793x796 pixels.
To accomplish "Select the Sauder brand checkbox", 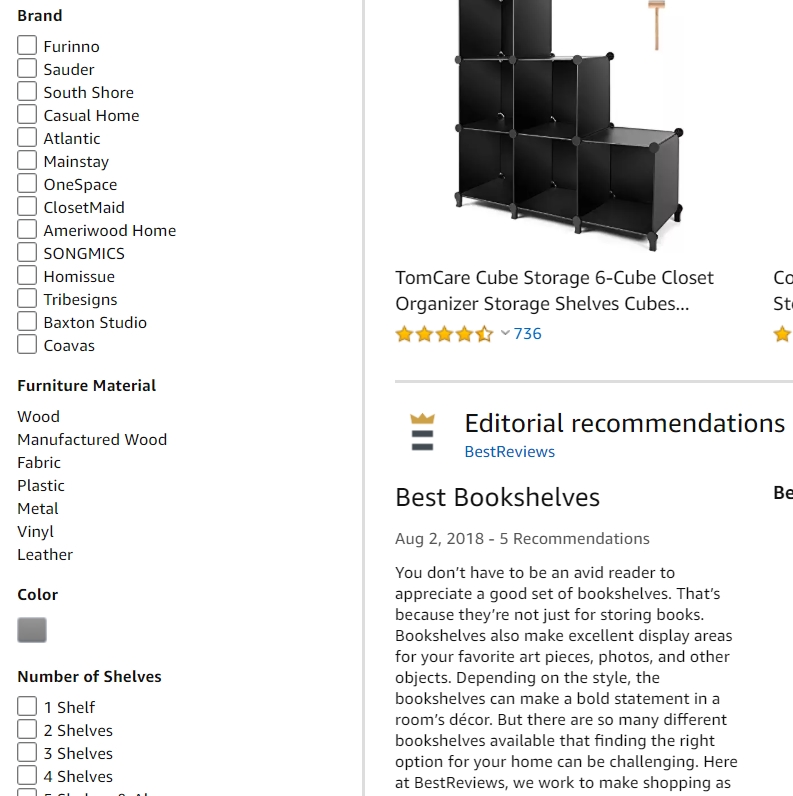I will click(x=27, y=69).
